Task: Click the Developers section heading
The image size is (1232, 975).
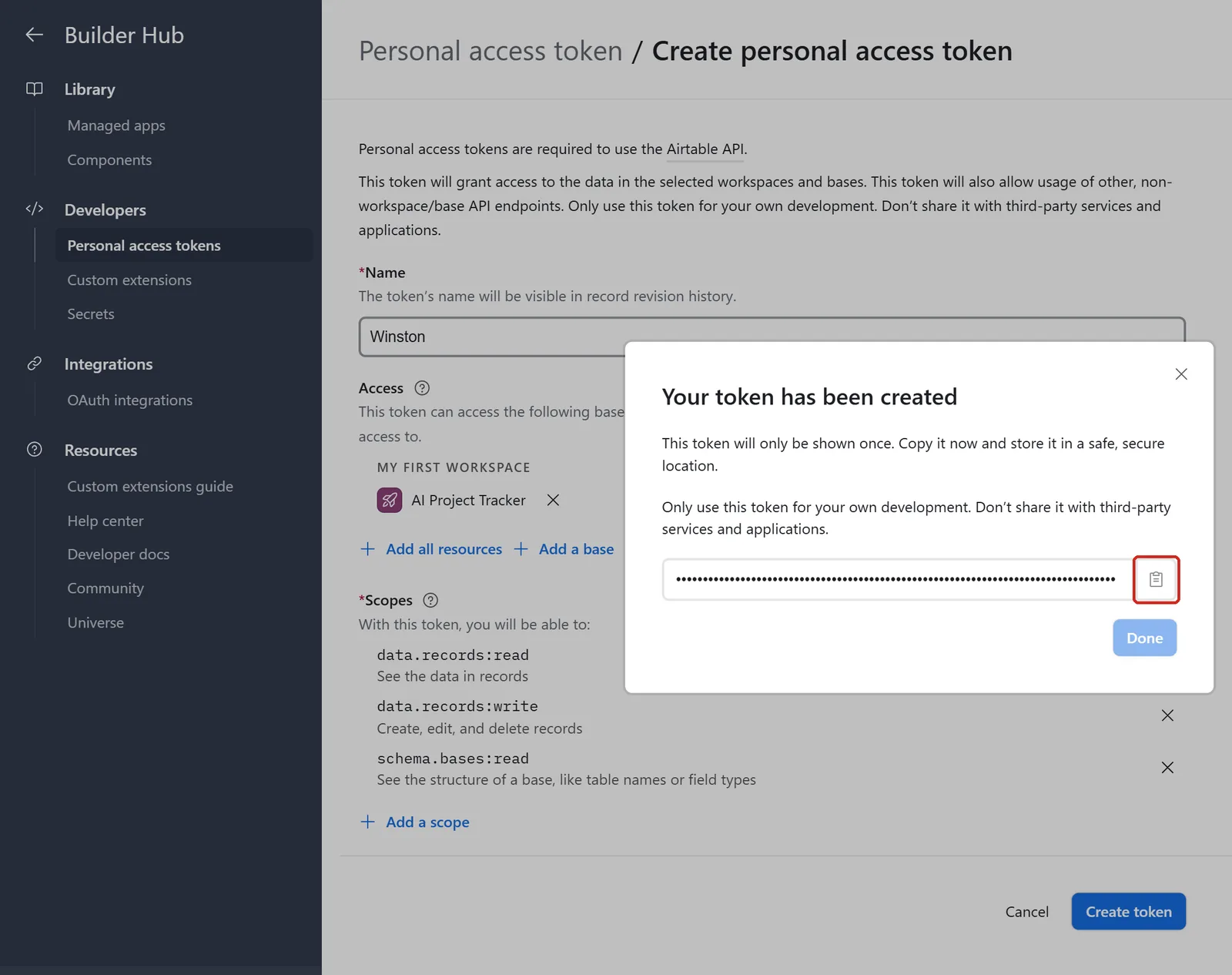Action: click(105, 209)
